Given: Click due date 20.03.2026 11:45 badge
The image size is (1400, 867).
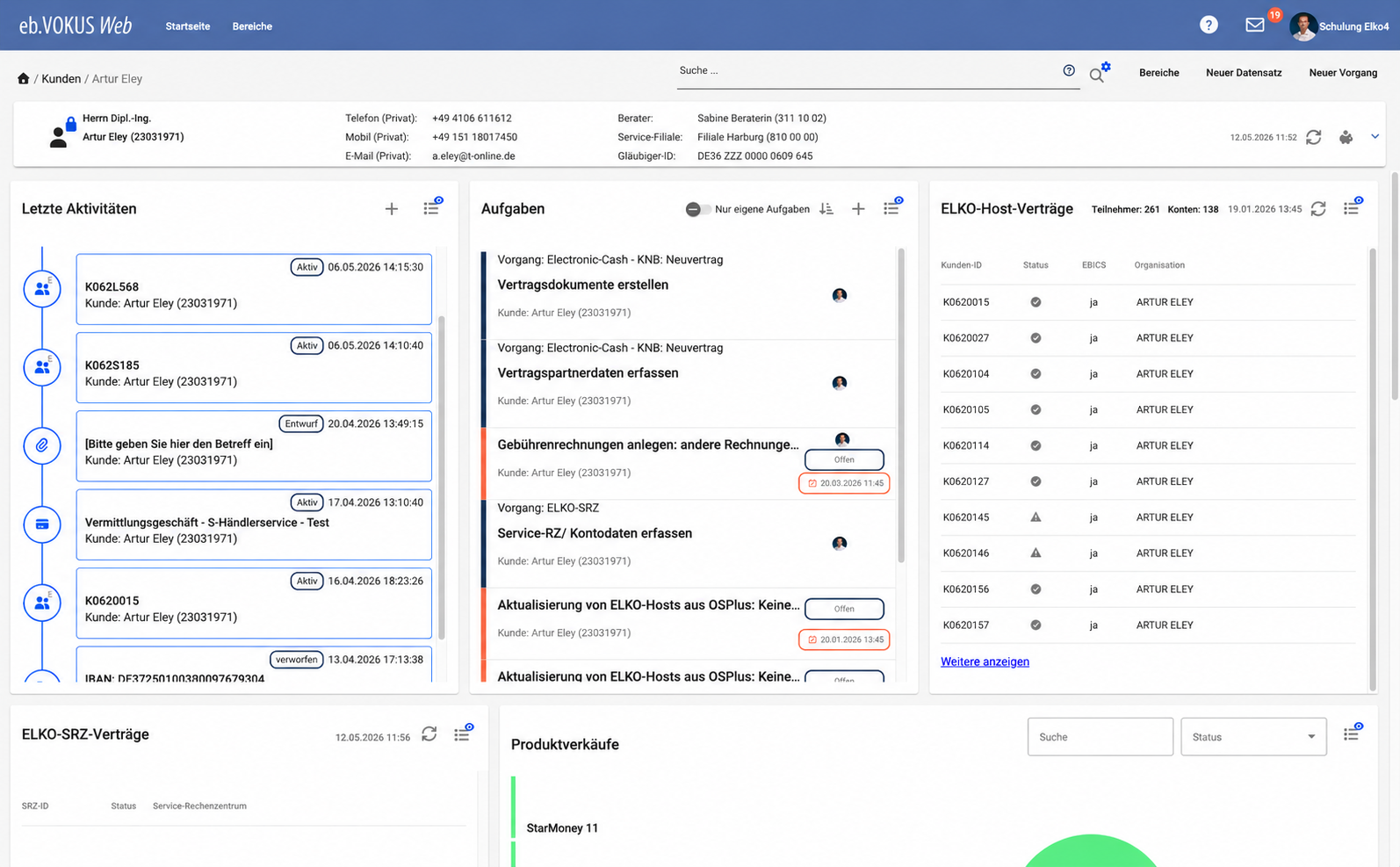Looking at the screenshot, I should tap(844, 483).
